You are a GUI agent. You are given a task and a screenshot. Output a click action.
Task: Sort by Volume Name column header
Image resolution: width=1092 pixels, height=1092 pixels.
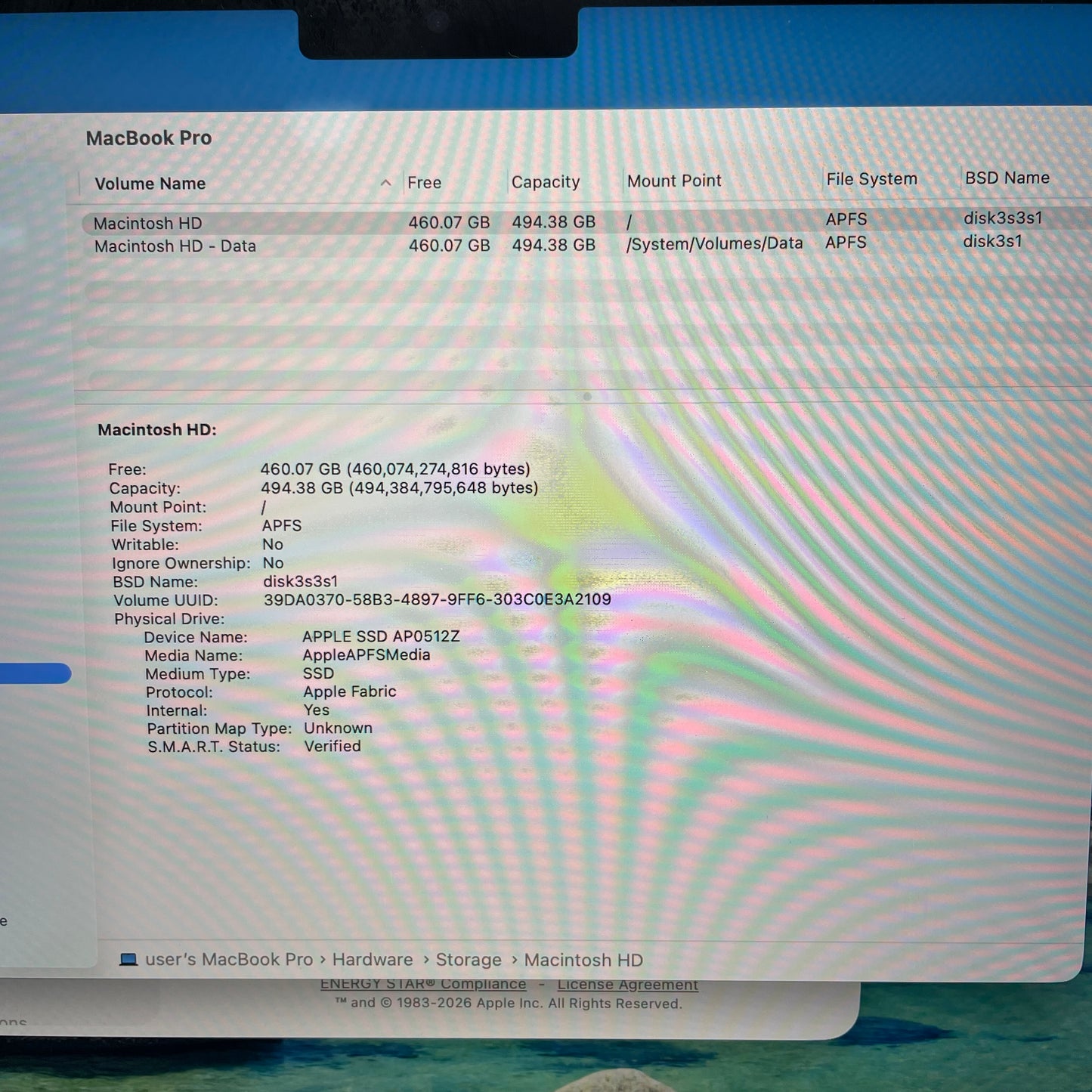[150, 184]
